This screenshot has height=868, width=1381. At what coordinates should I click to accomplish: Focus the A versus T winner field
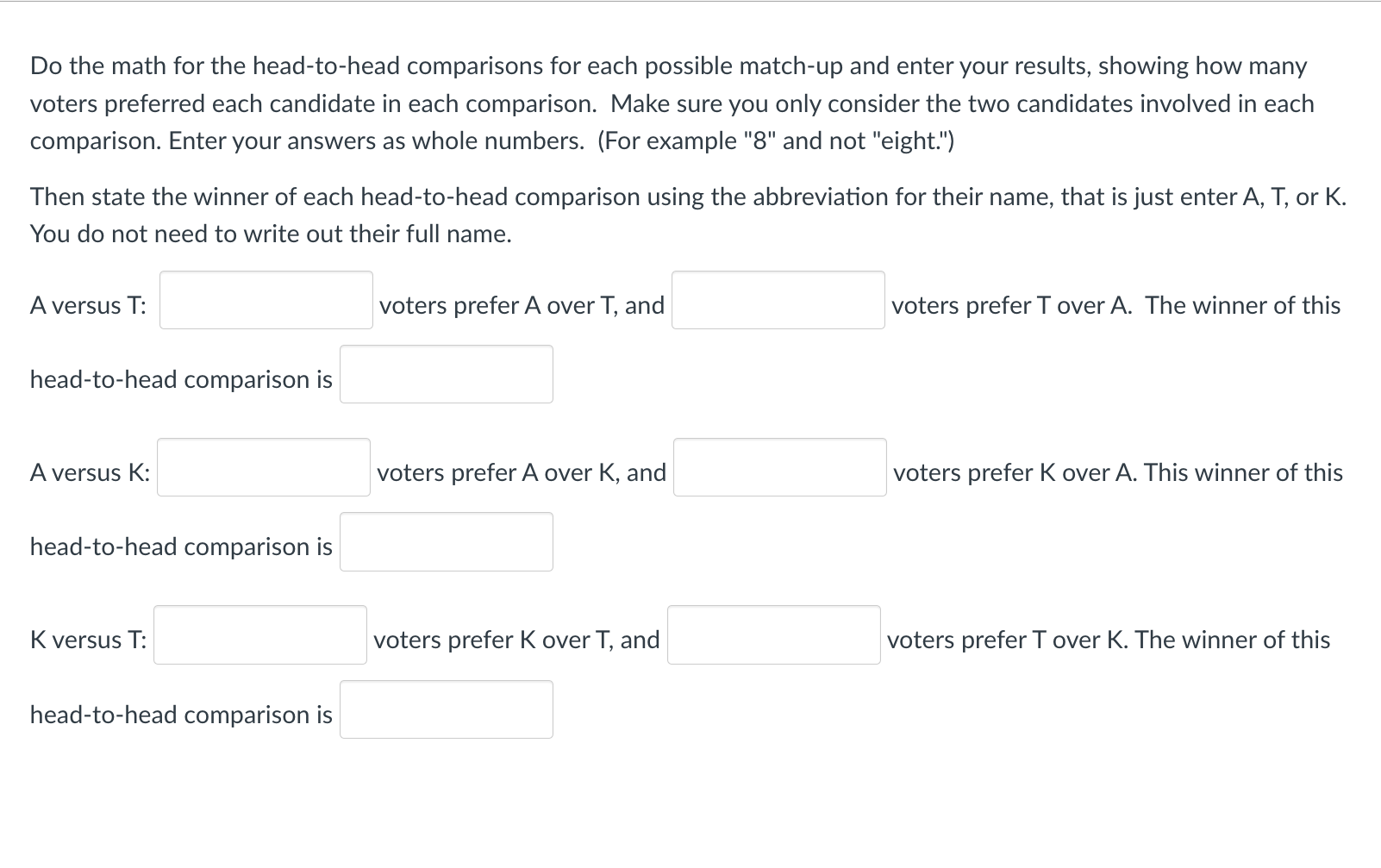click(x=446, y=374)
